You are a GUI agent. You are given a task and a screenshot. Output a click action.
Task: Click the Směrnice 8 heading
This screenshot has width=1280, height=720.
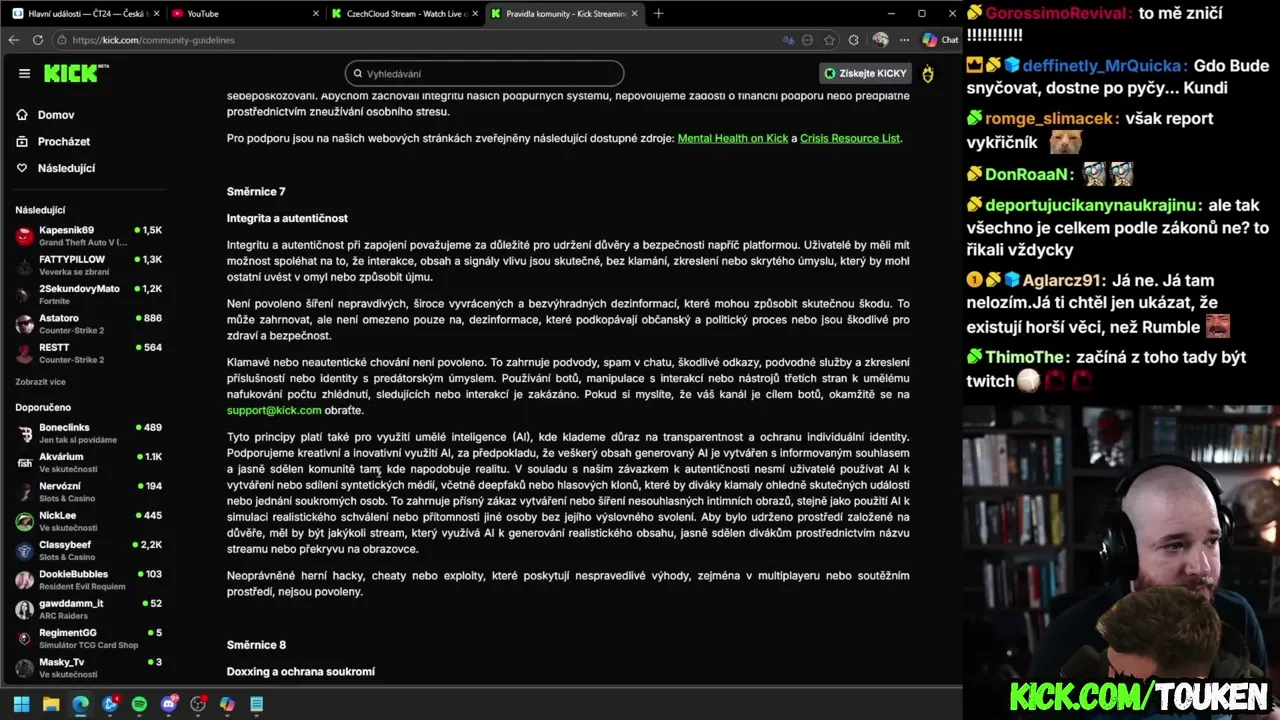[256, 645]
